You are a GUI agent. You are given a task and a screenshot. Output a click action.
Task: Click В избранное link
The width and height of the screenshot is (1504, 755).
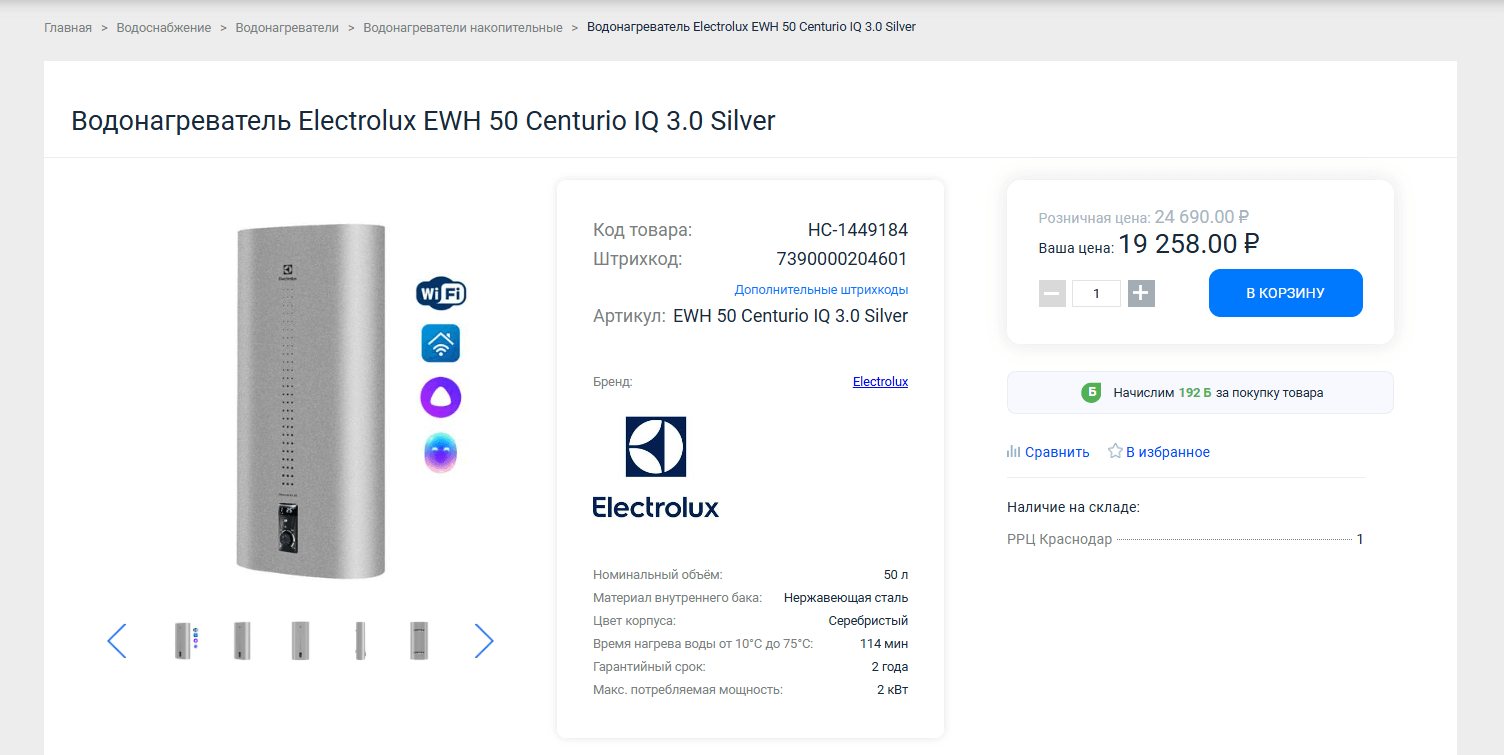click(1168, 452)
